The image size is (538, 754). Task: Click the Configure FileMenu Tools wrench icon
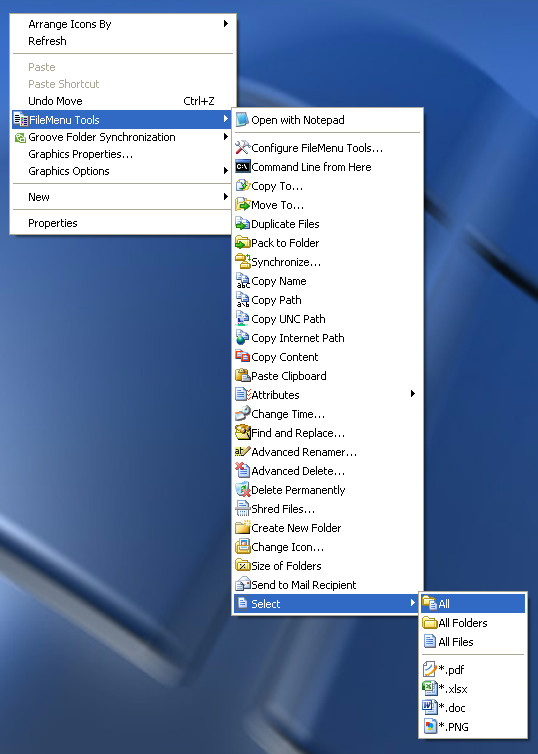[242, 148]
